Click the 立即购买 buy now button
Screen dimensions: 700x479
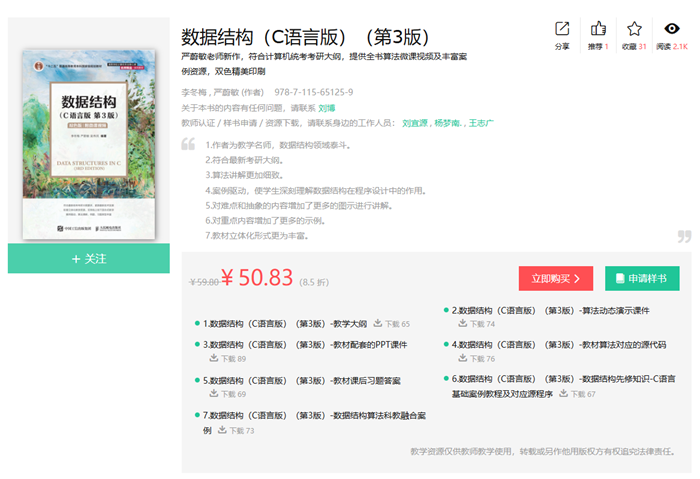(x=556, y=279)
